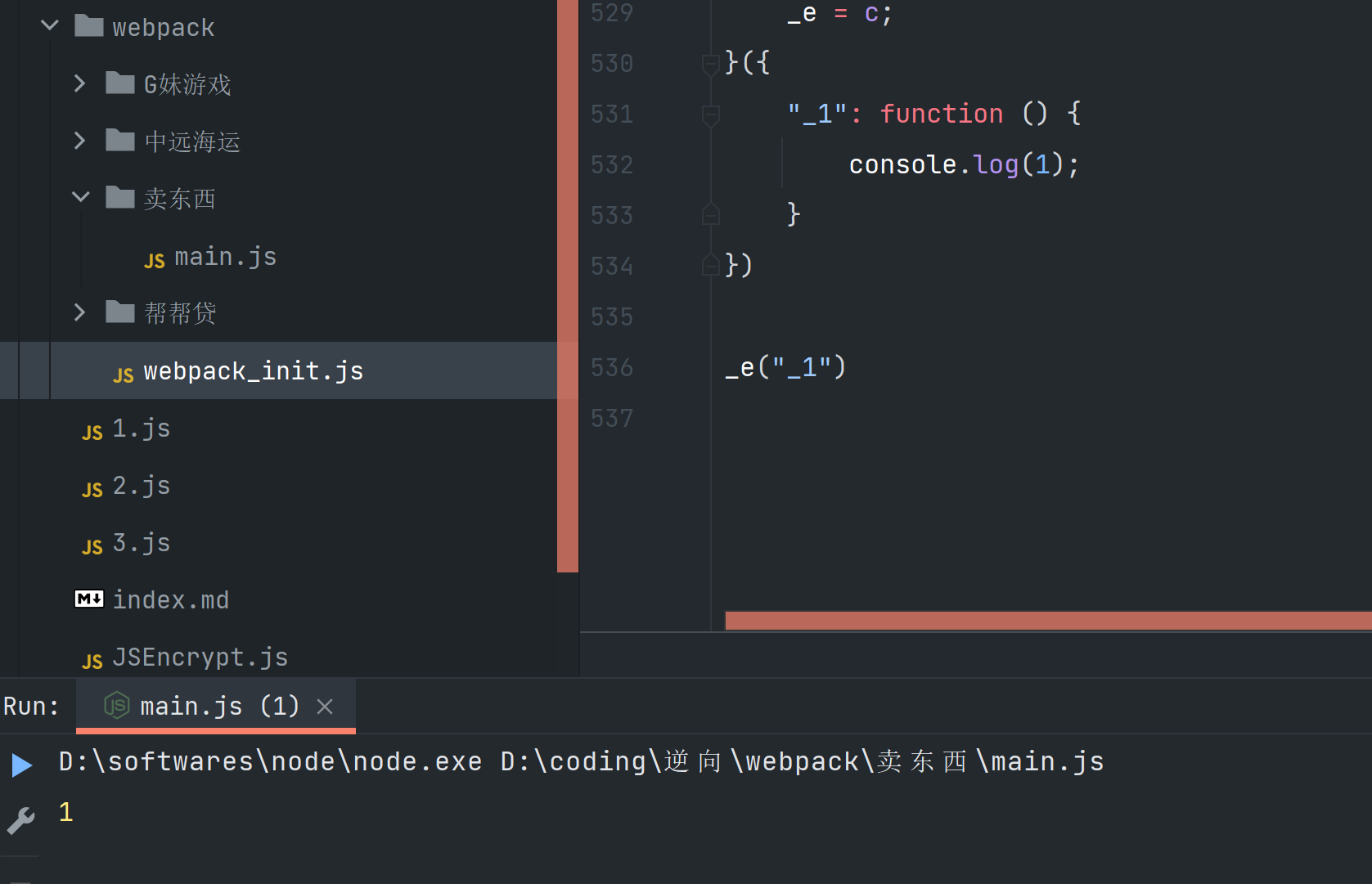Click the JS icon beside 1.js
1372x884 pixels.
coord(92,432)
